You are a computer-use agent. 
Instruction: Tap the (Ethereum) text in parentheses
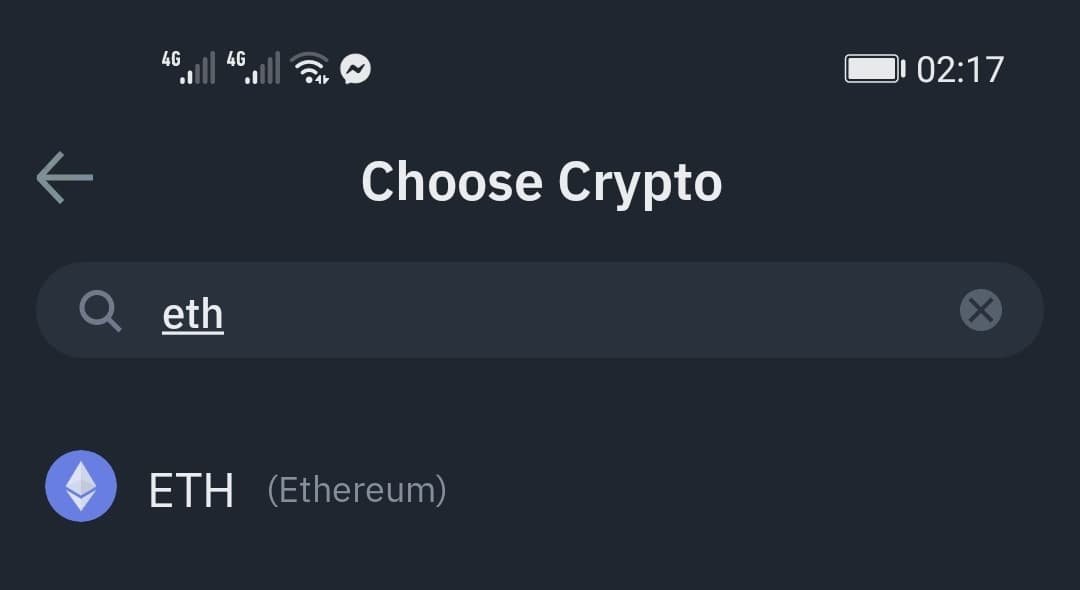(355, 489)
